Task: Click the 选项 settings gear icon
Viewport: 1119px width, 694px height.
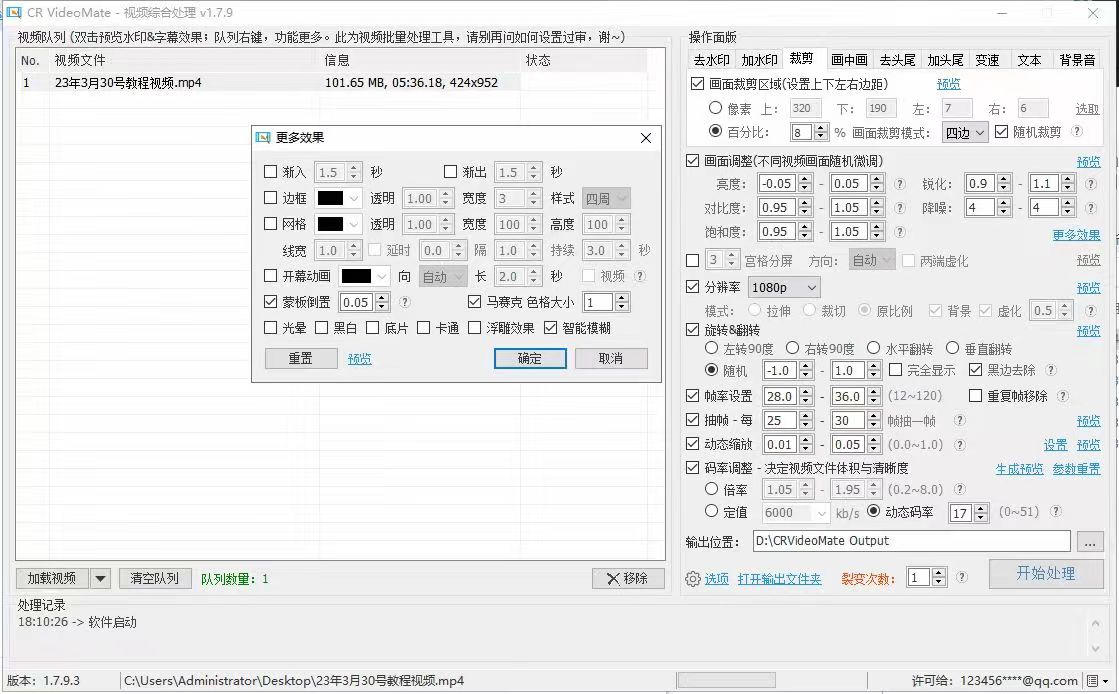Action: (x=693, y=579)
